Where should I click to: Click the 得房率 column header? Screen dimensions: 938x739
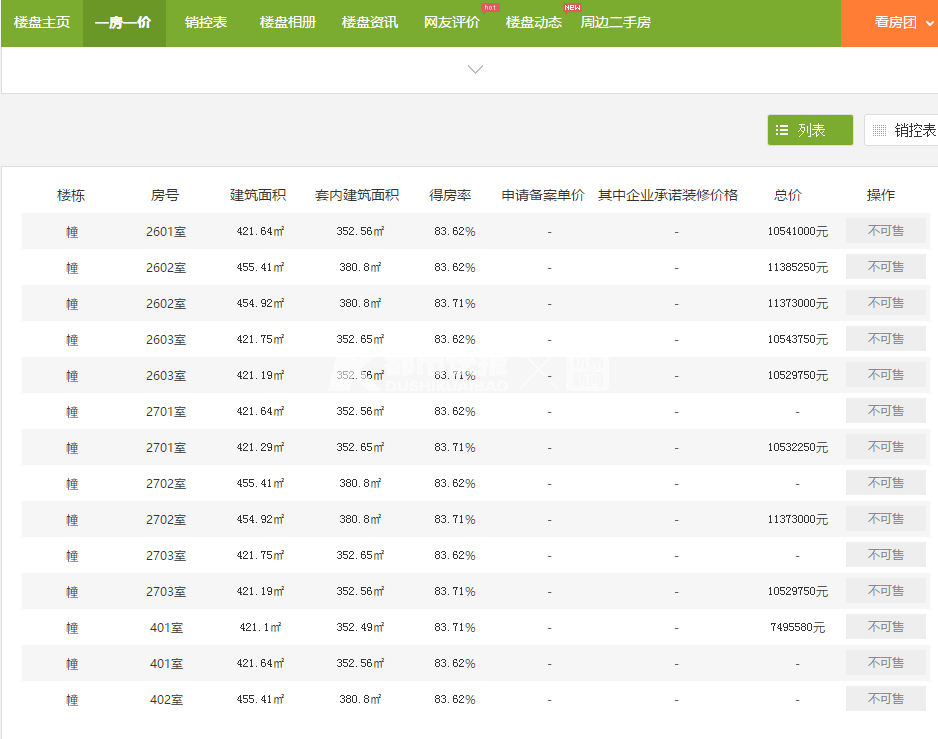pos(450,195)
